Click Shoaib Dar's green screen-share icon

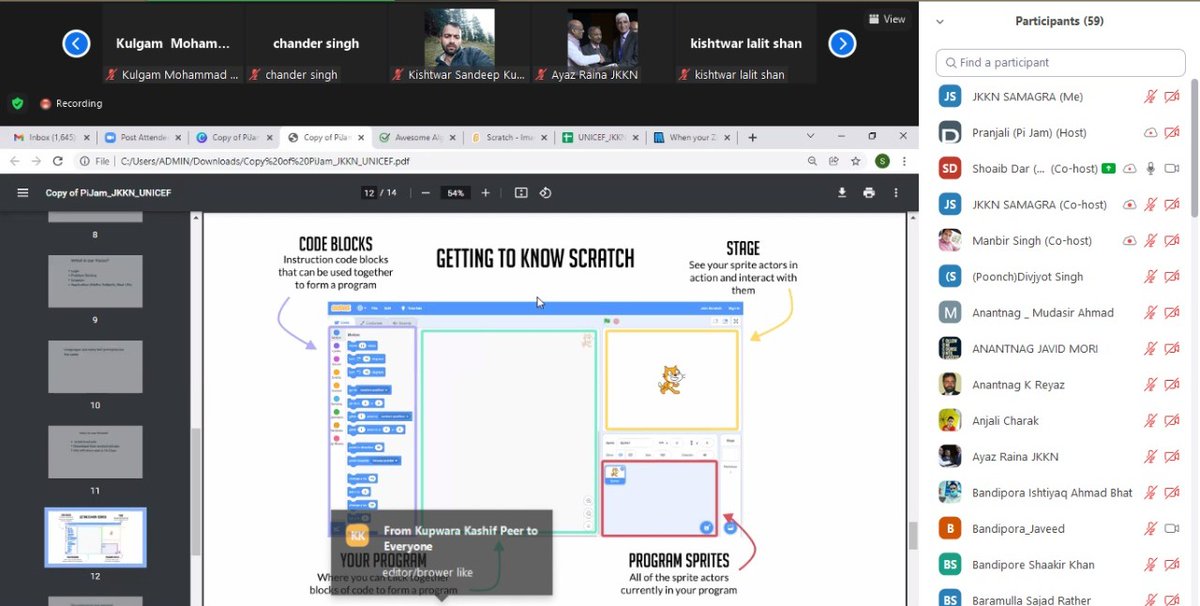(x=1109, y=168)
